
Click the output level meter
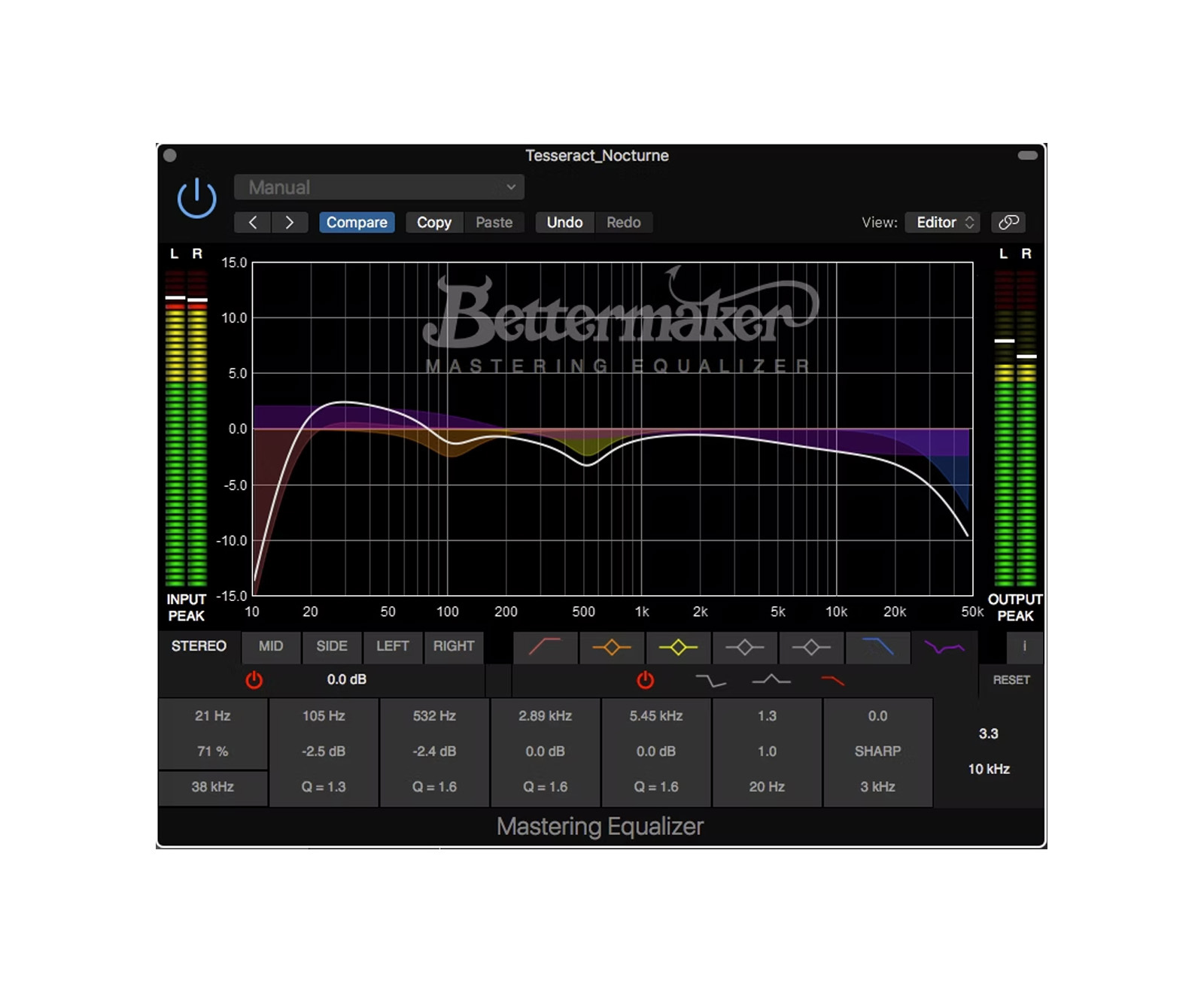1015,427
